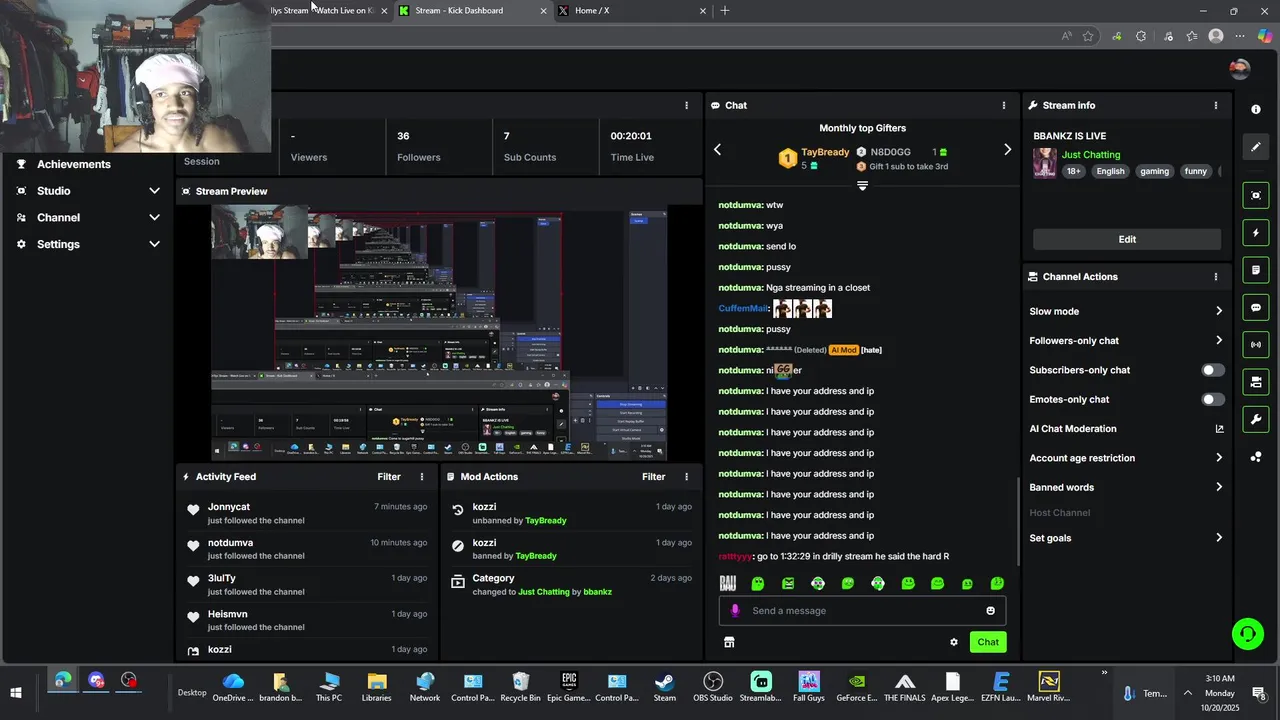Click the chat bubble icon in right sidebar

point(1256,307)
